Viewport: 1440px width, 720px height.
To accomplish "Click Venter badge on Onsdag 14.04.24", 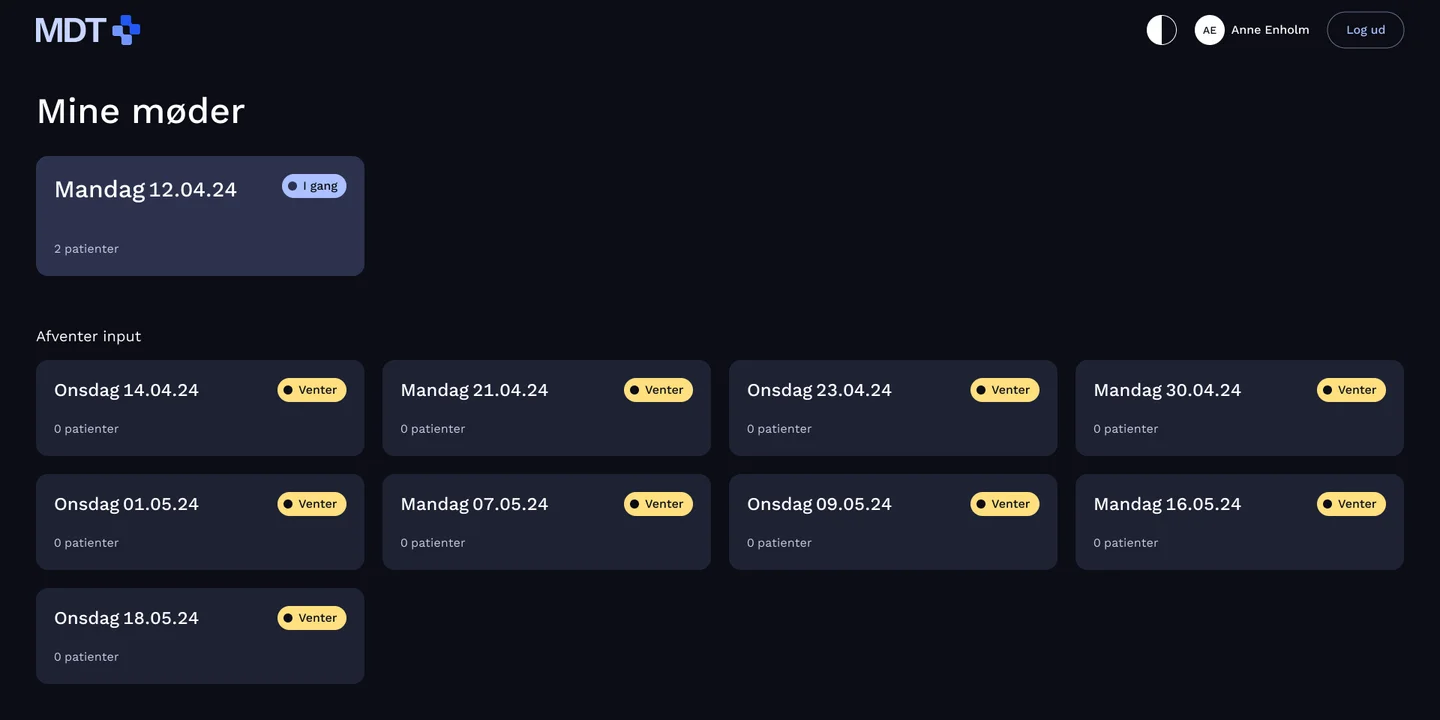I will (312, 390).
